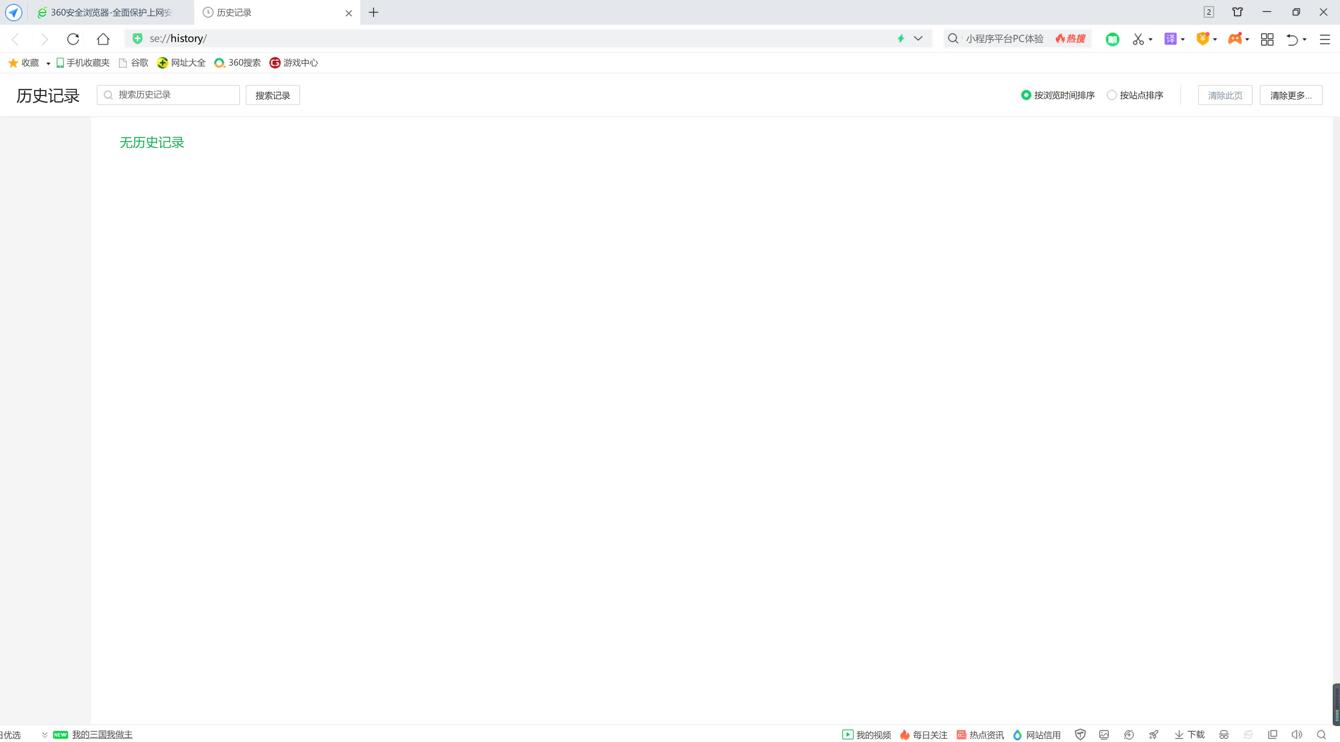Click the scissors screenshot tool icon
The image size is (1340, 742).
click(1138, 39)
